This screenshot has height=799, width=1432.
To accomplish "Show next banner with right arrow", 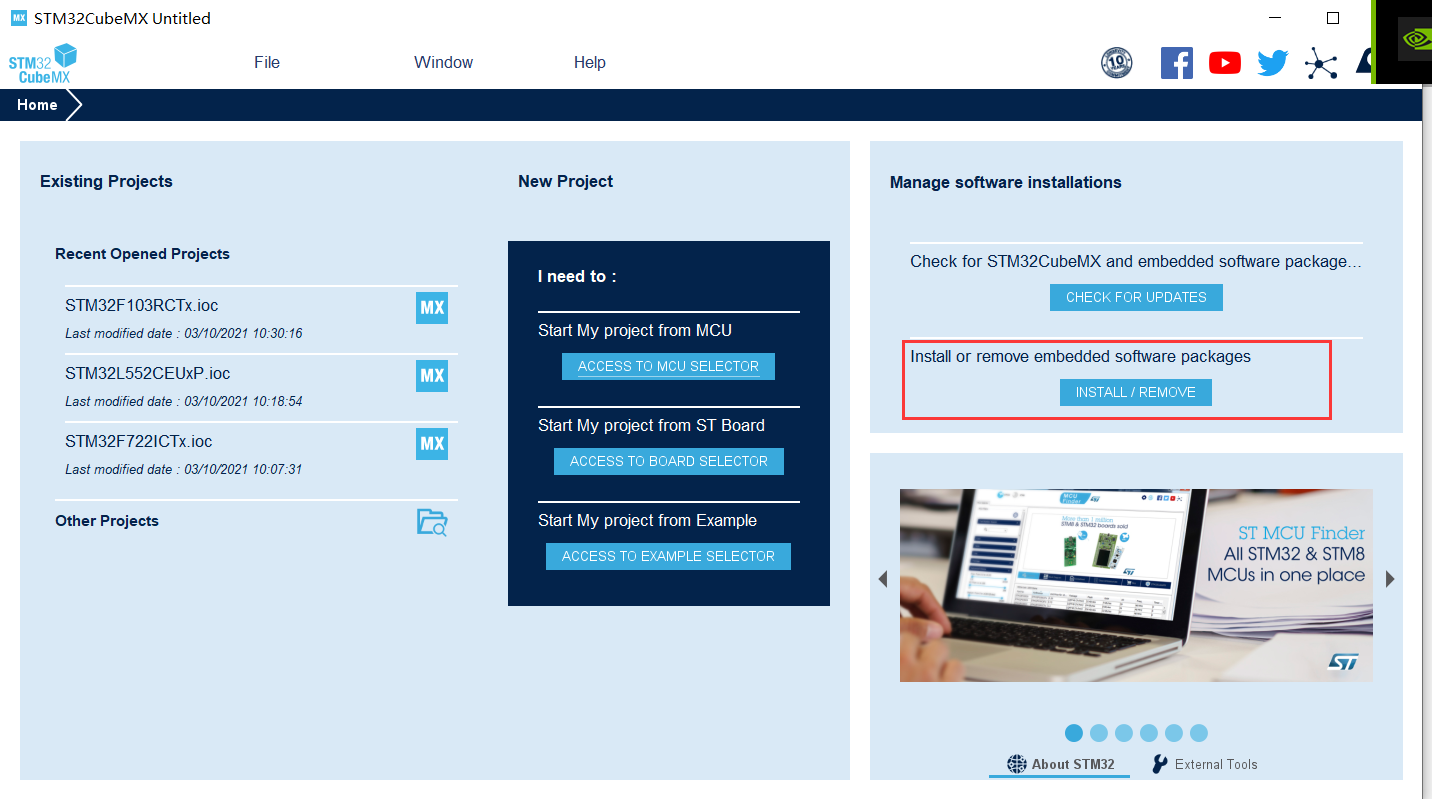I will click(x=1390, y=579).
